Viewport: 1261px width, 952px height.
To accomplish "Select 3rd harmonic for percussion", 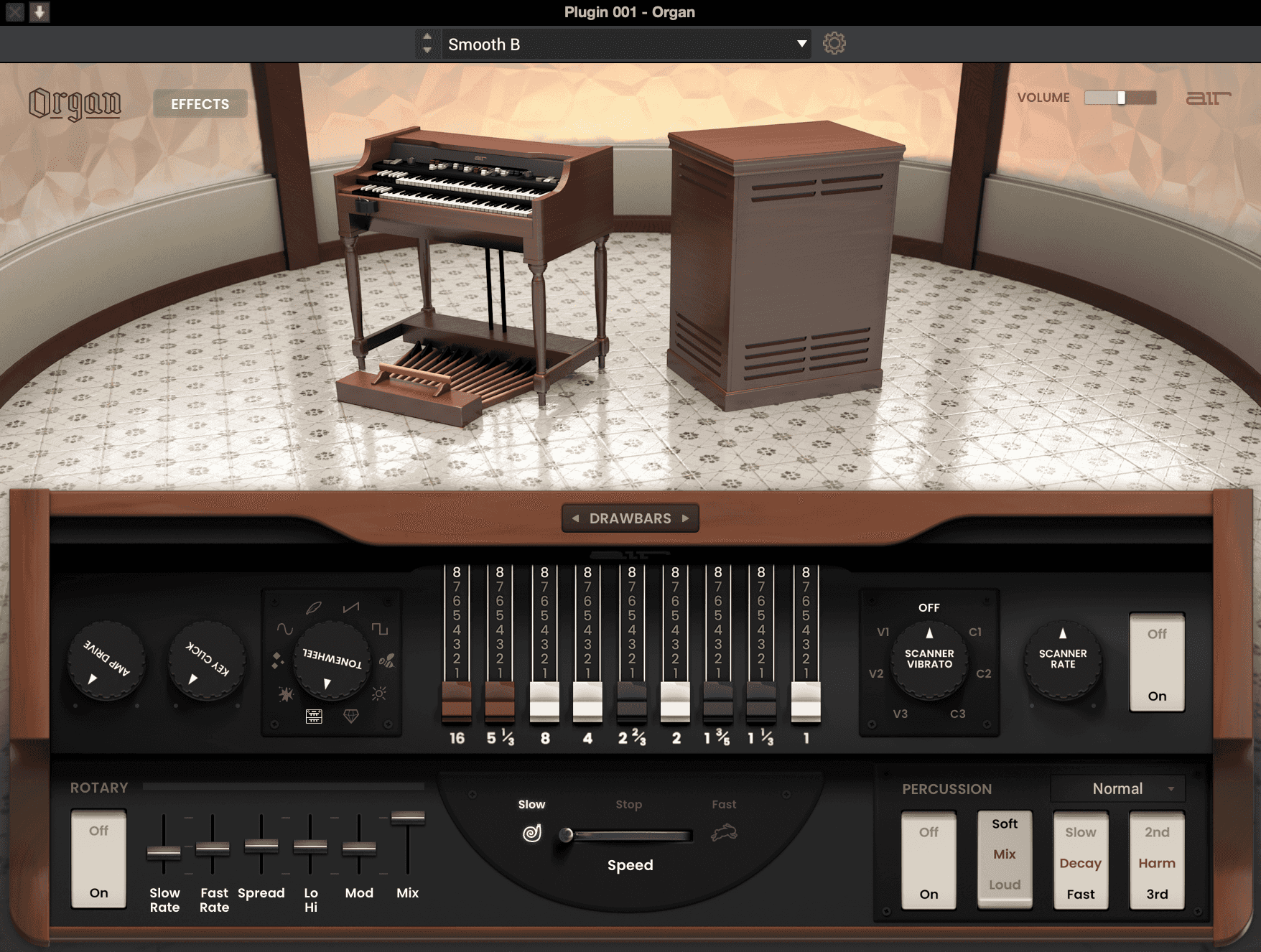I will [x=1156, y=894].
